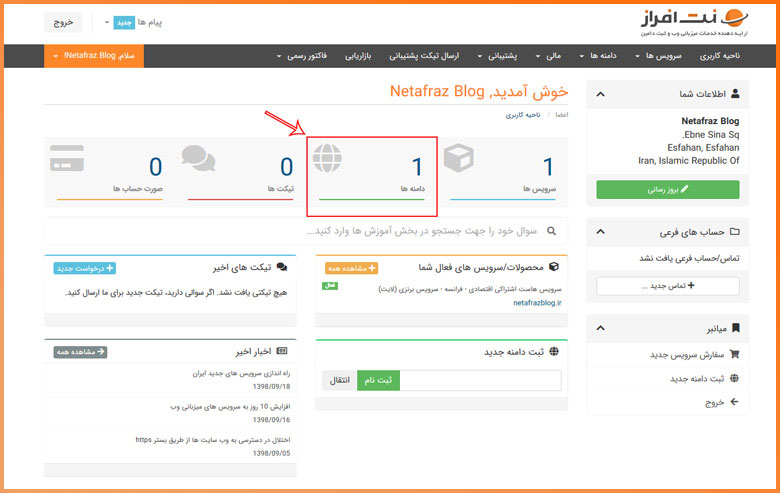Click the 0 تیکت ها stat tile
780x493 pixels.
[x=241, y=174]
